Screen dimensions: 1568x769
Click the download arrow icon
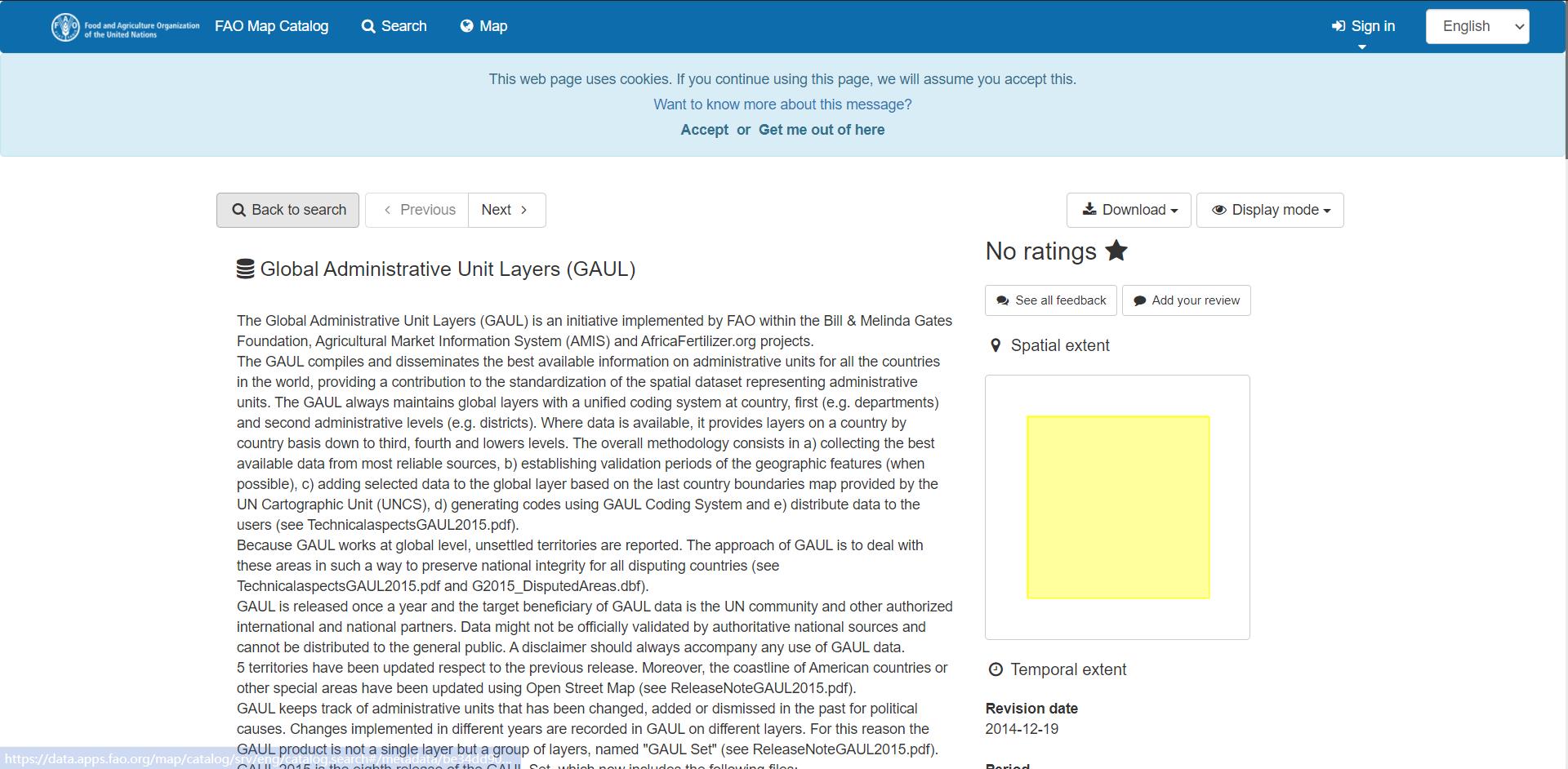pos(1089,209)
